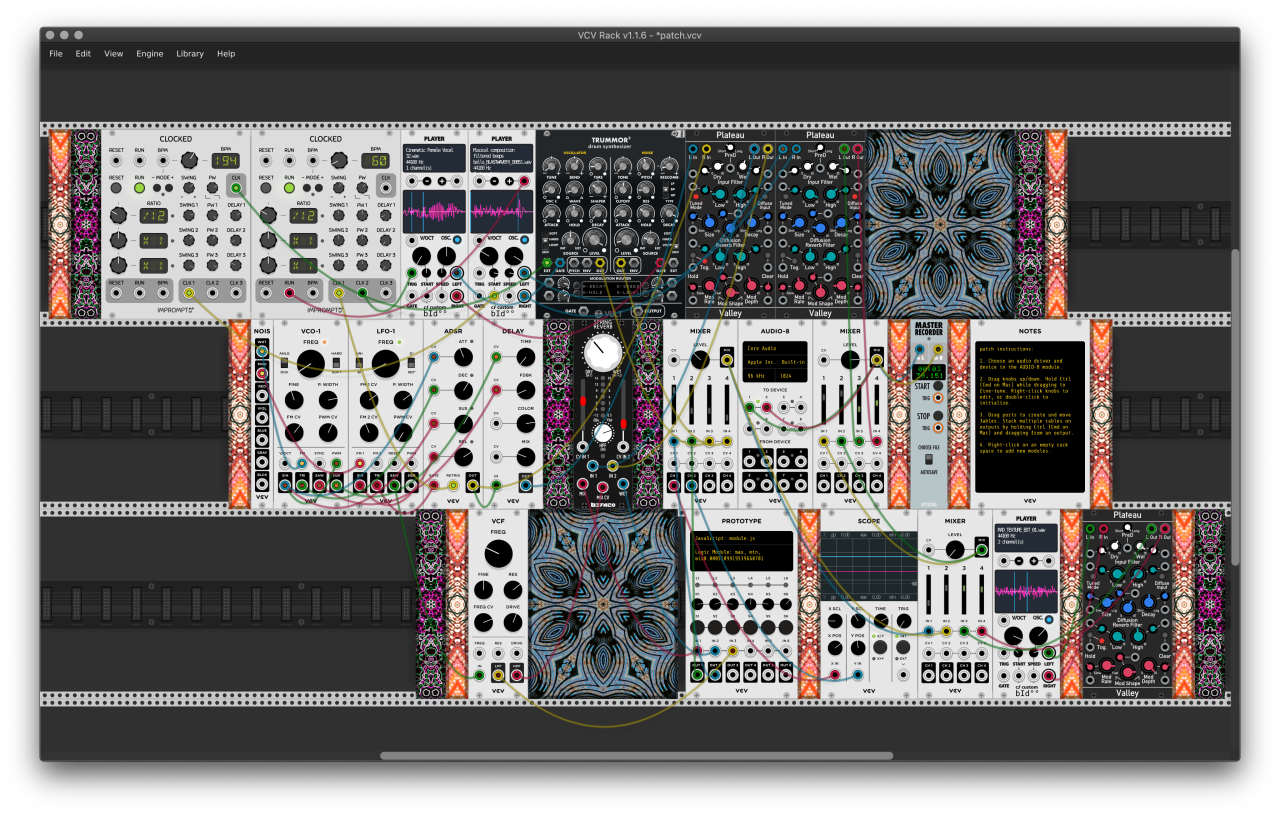Viewport: 1280px width, 814px height.
Task: Click channel 1 fader on bottom-row VCV Mixer
Action: pyautogui.click(x=929, y=594)
